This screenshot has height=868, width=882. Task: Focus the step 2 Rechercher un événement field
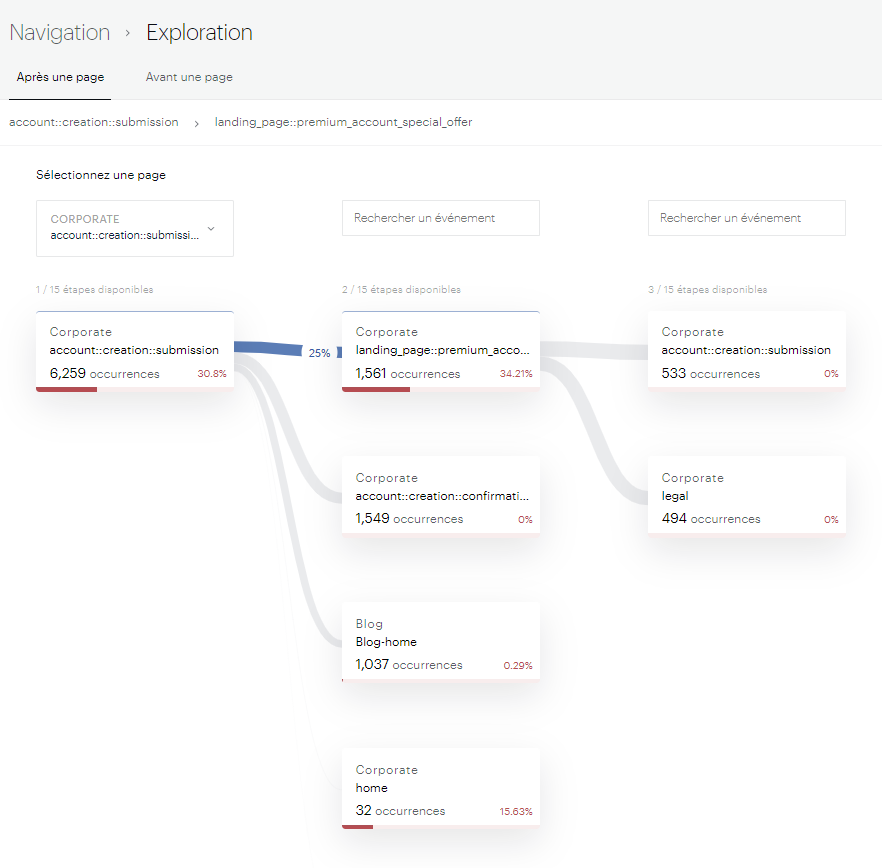pos(440,218)
